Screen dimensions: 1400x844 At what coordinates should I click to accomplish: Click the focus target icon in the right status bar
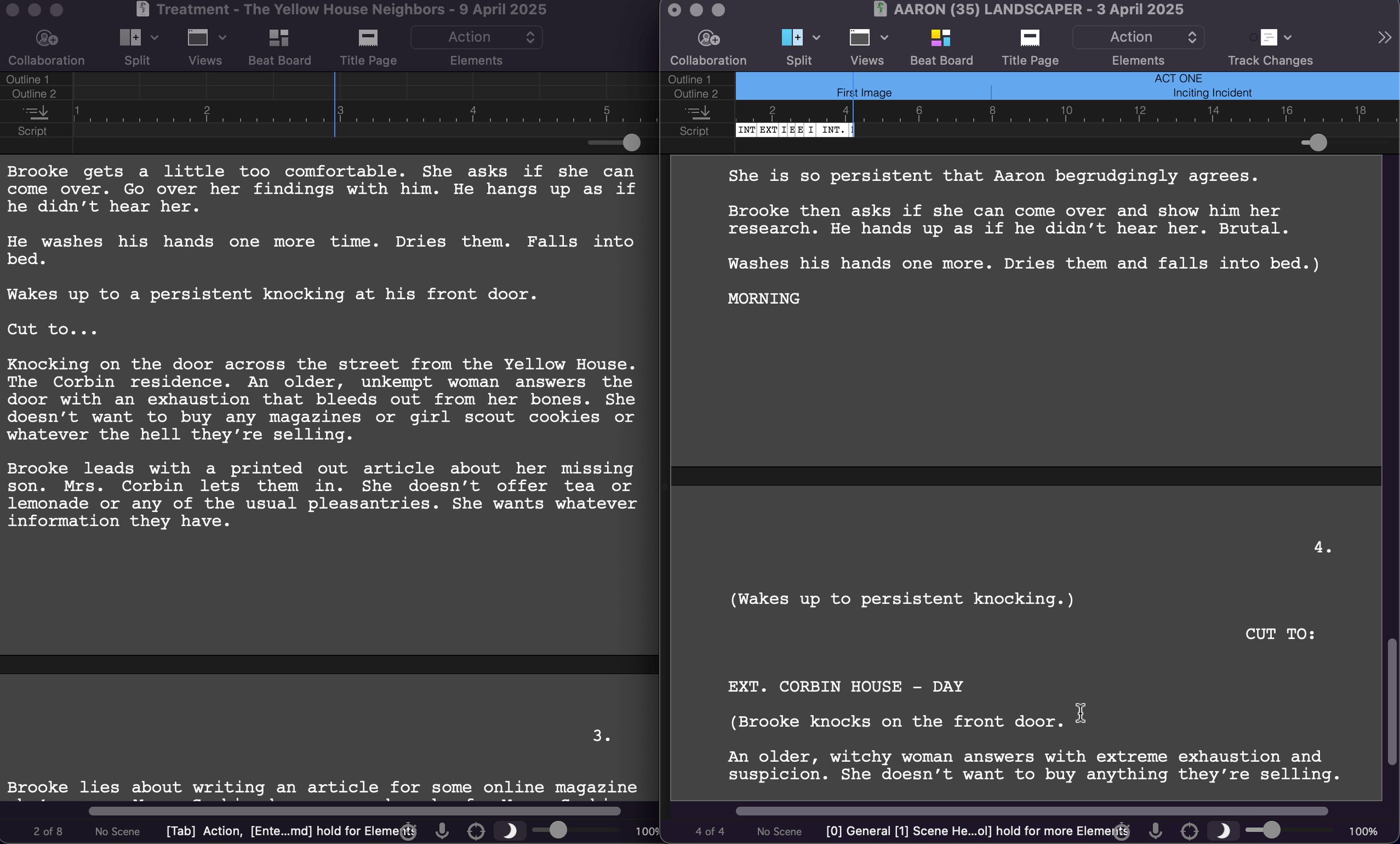(x=1189, y=831)
